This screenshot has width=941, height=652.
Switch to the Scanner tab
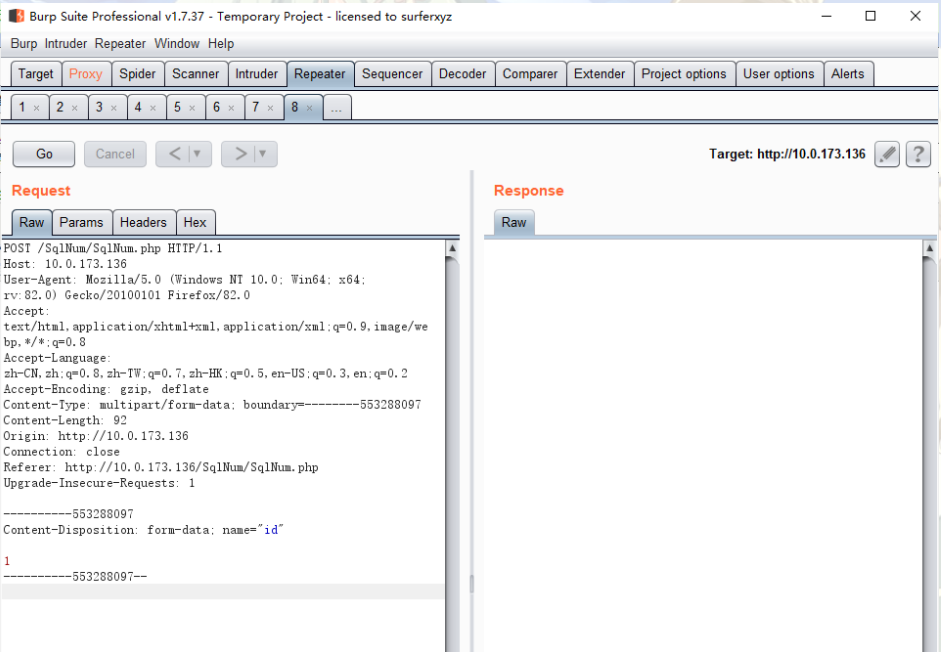pos(196,74)
